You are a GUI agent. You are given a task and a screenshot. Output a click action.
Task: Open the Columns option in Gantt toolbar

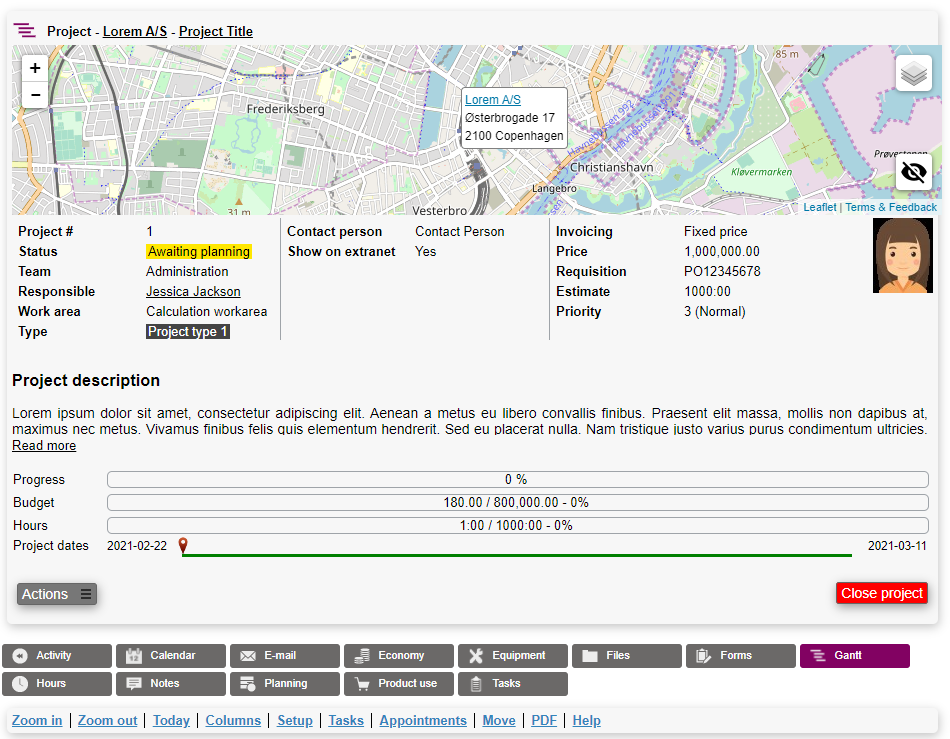[233, 721]
